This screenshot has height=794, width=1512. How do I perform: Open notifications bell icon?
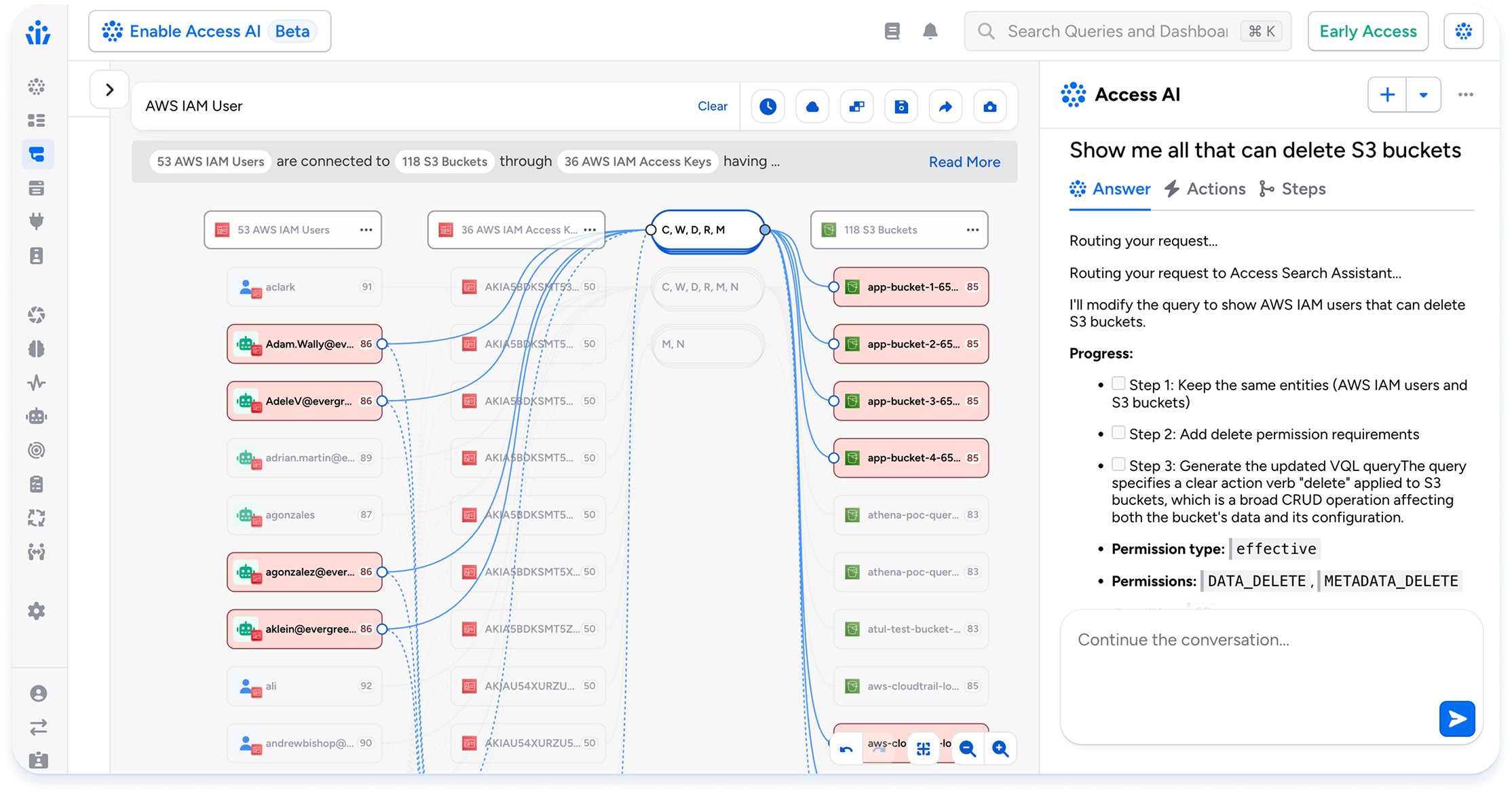930,31
